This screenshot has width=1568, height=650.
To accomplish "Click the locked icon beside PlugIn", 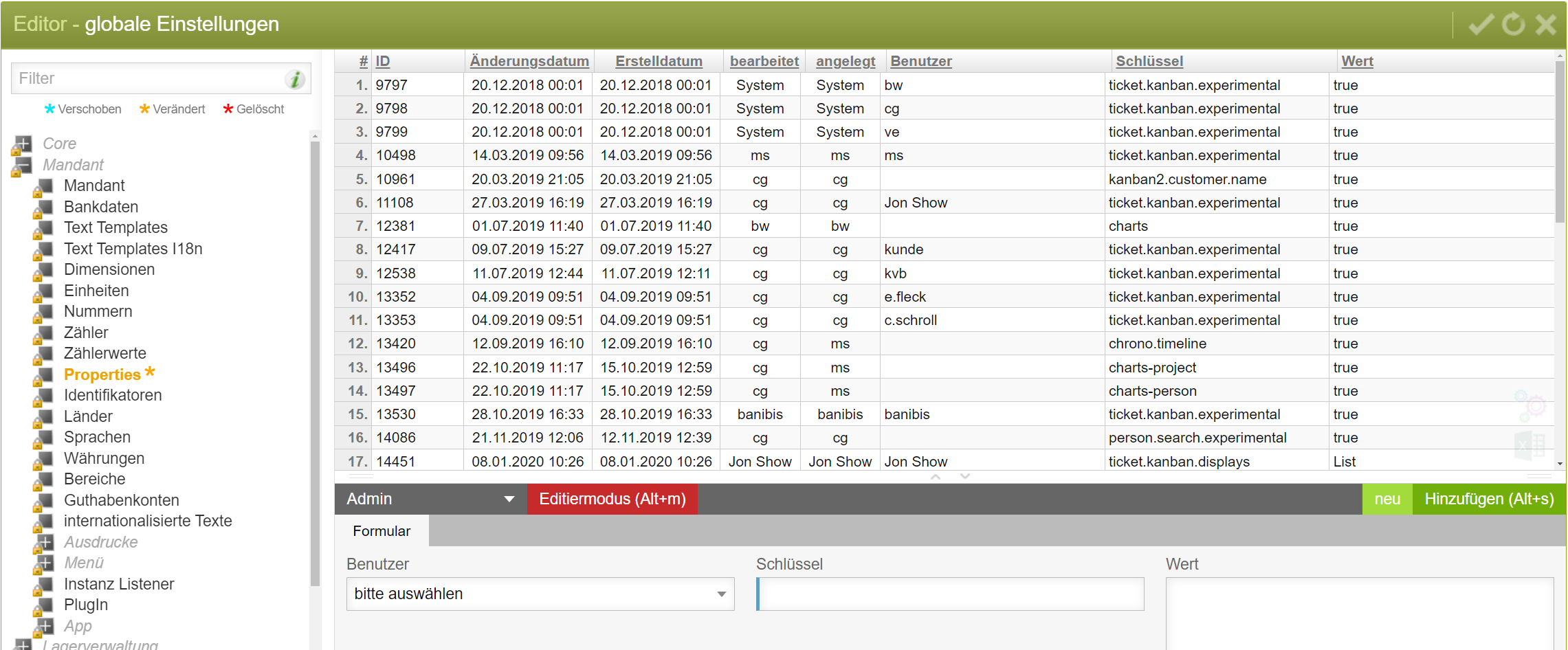I will pos(43,605).
